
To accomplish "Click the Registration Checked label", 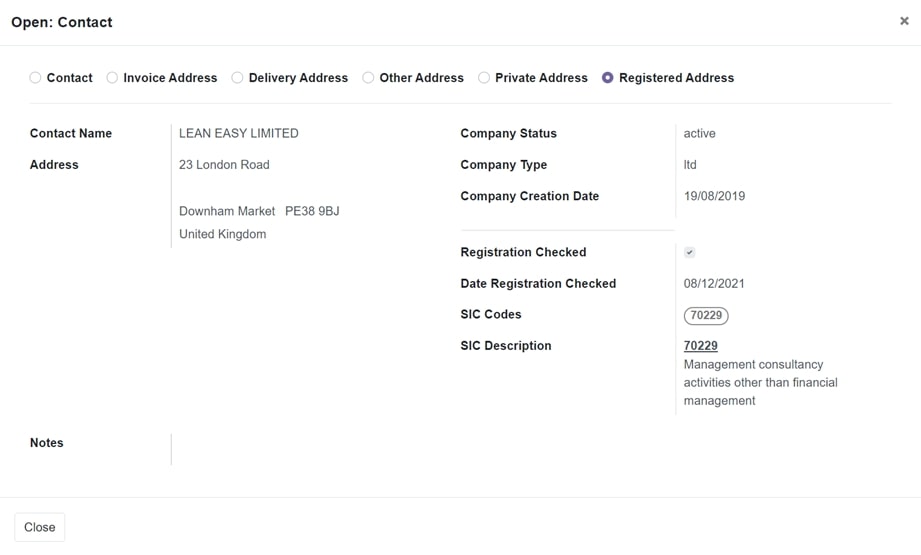I will pyautogui.click(x=523, y=253).
